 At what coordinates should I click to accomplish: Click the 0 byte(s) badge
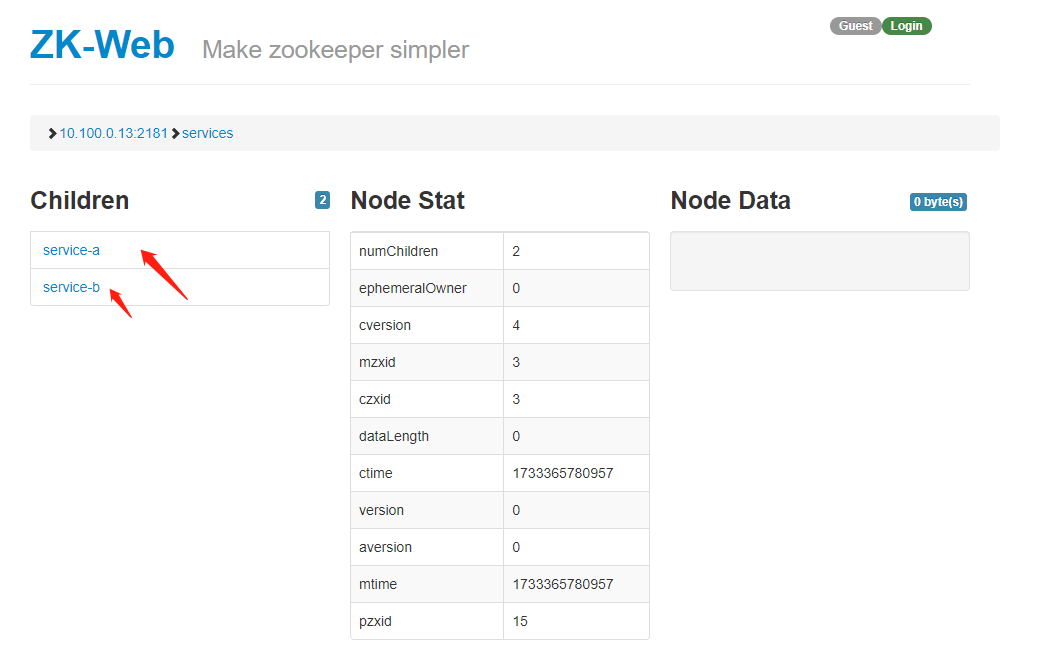(x=938, y=202)
